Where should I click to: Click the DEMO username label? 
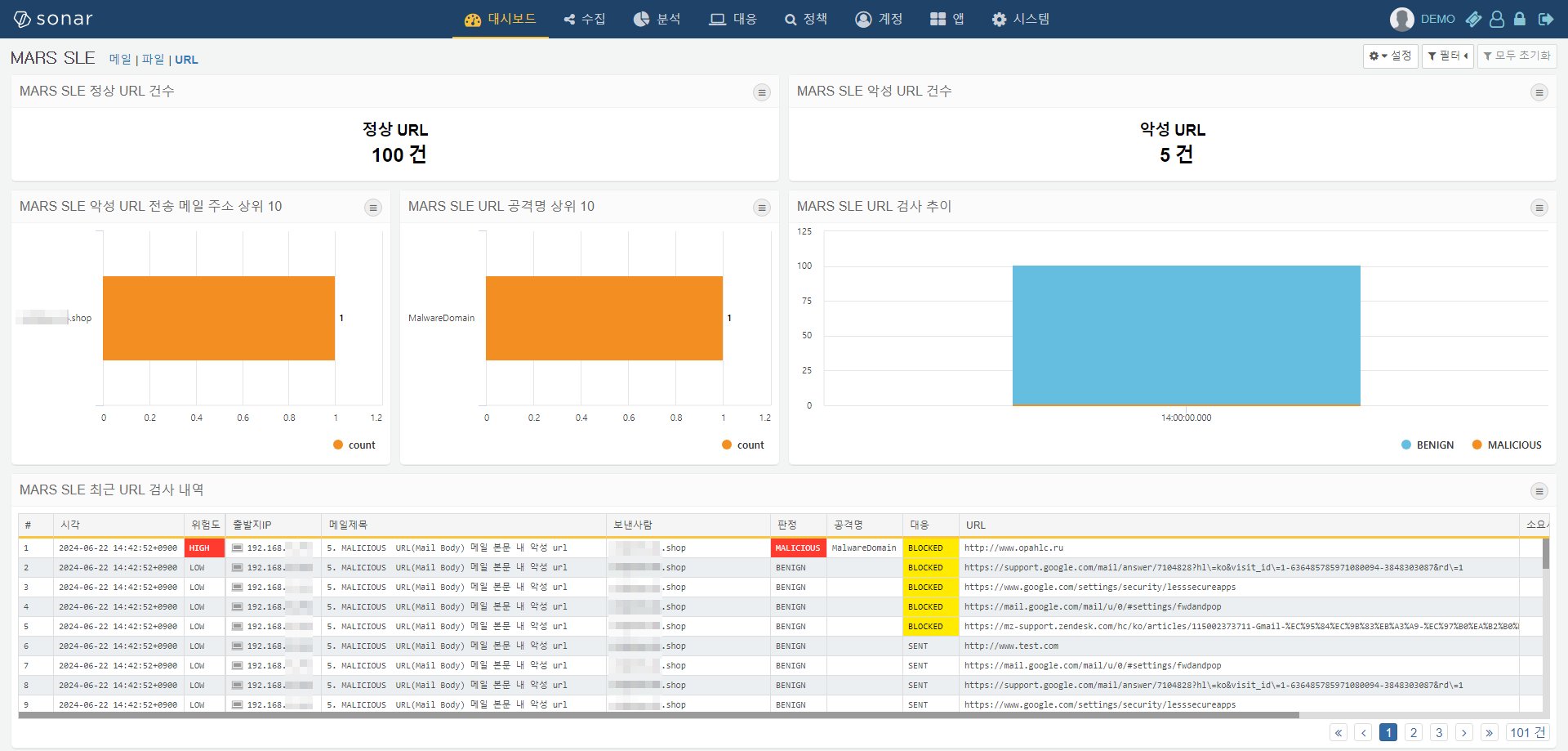coord(1437,19)
